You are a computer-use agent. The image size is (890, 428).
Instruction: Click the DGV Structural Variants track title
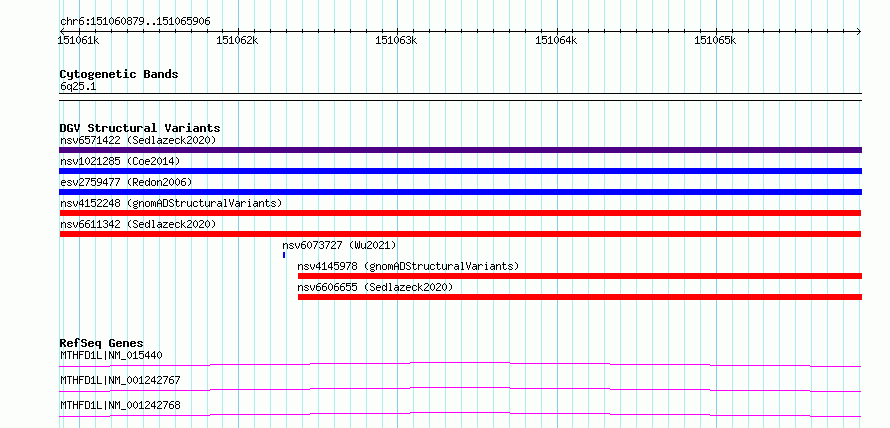coord(140,128)
